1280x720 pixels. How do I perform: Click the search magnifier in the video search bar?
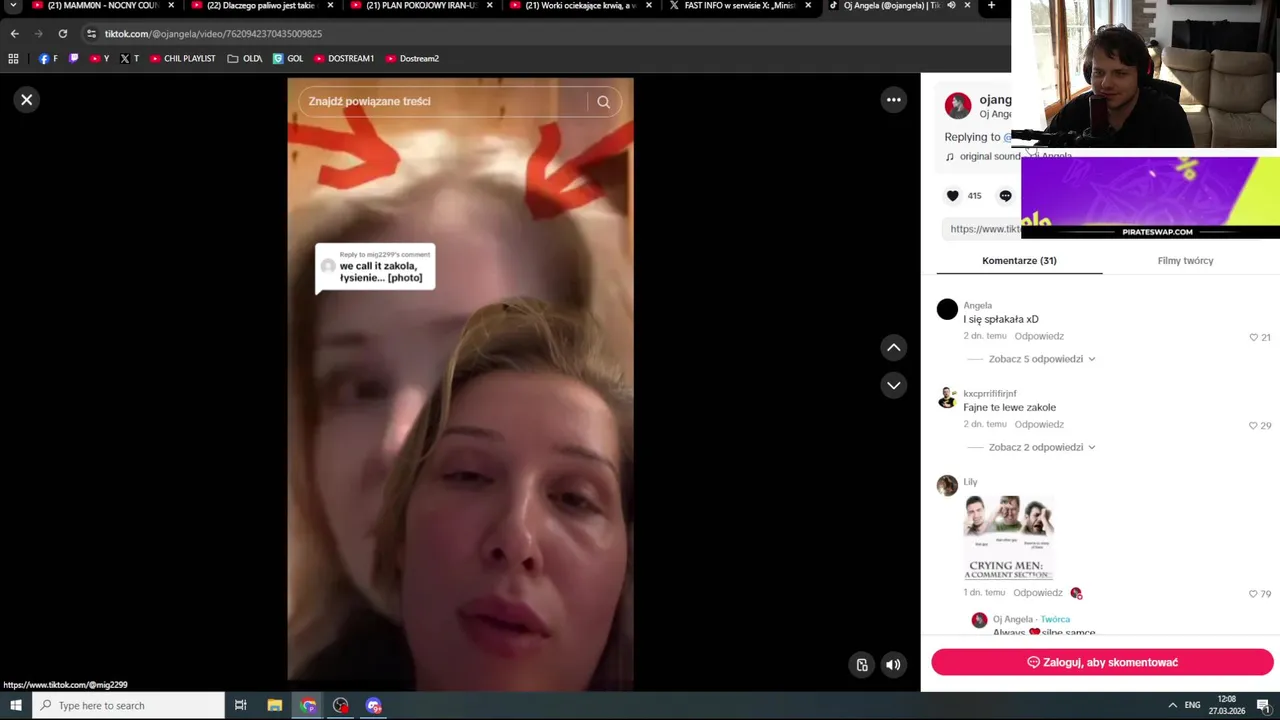click(603, 101)
